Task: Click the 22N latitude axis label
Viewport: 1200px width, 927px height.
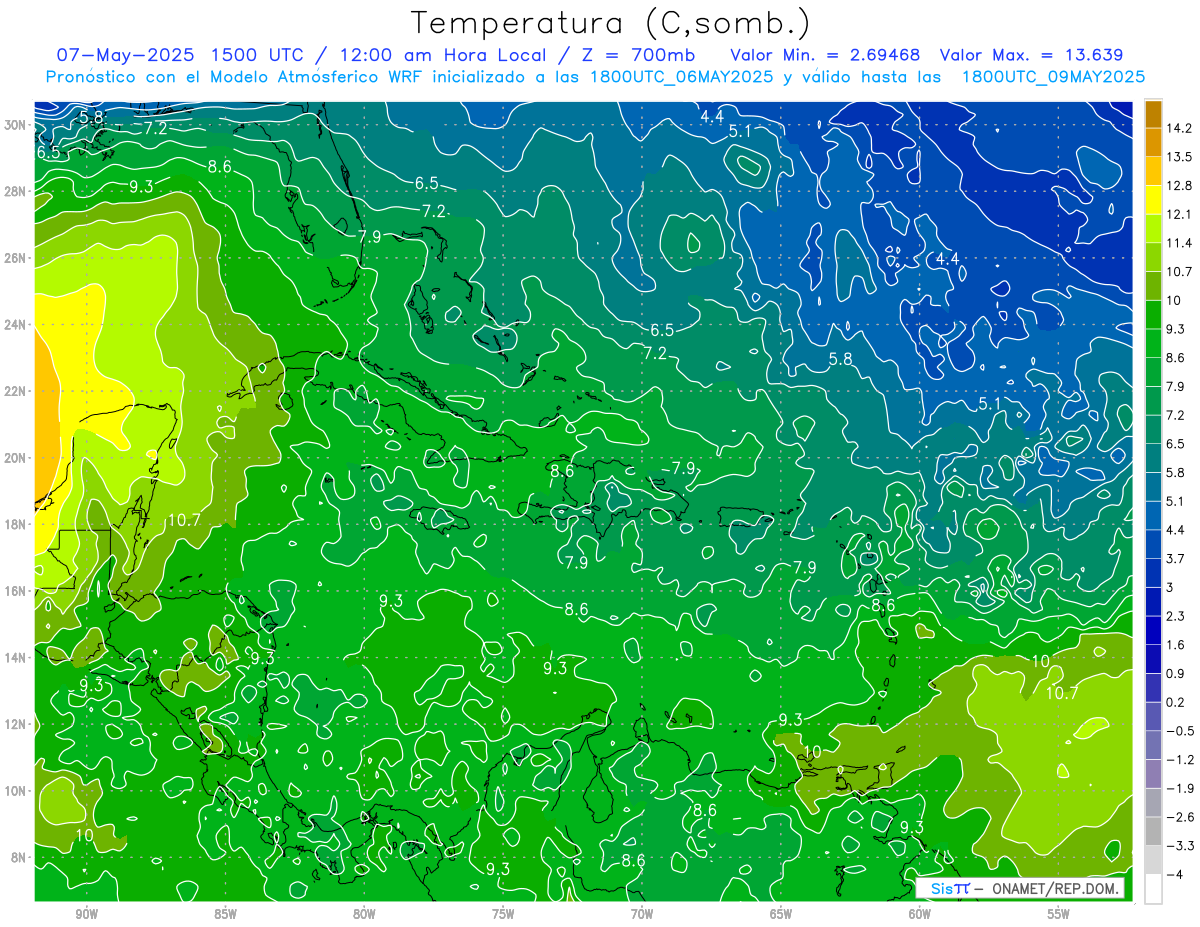Action: [x=17, y=391]
